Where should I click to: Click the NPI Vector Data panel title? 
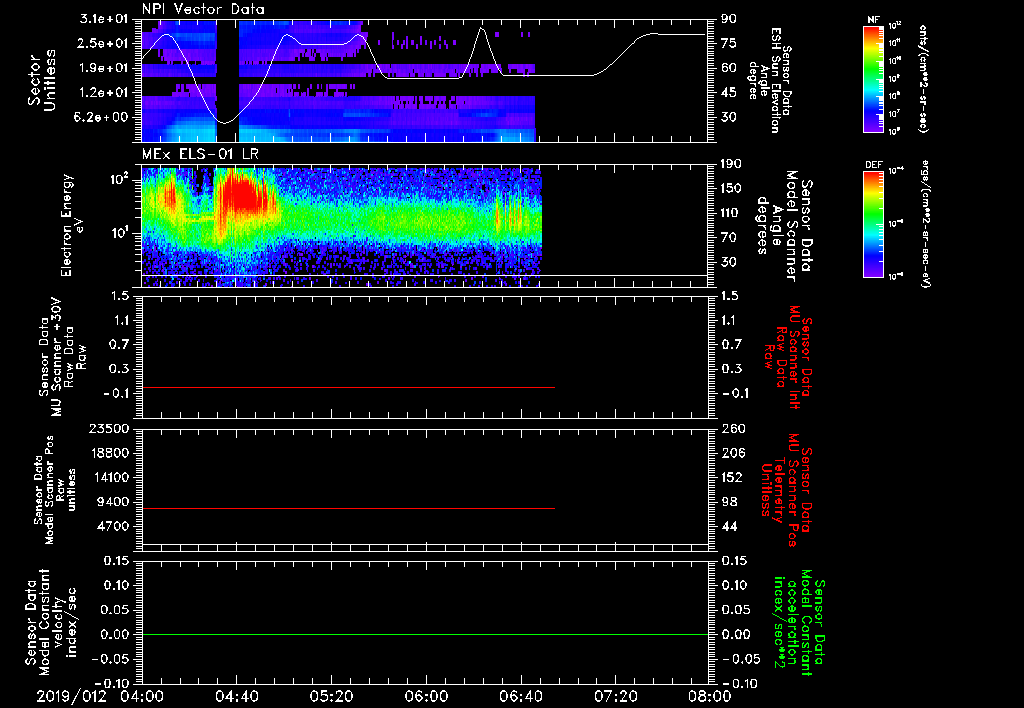point(203,9)
